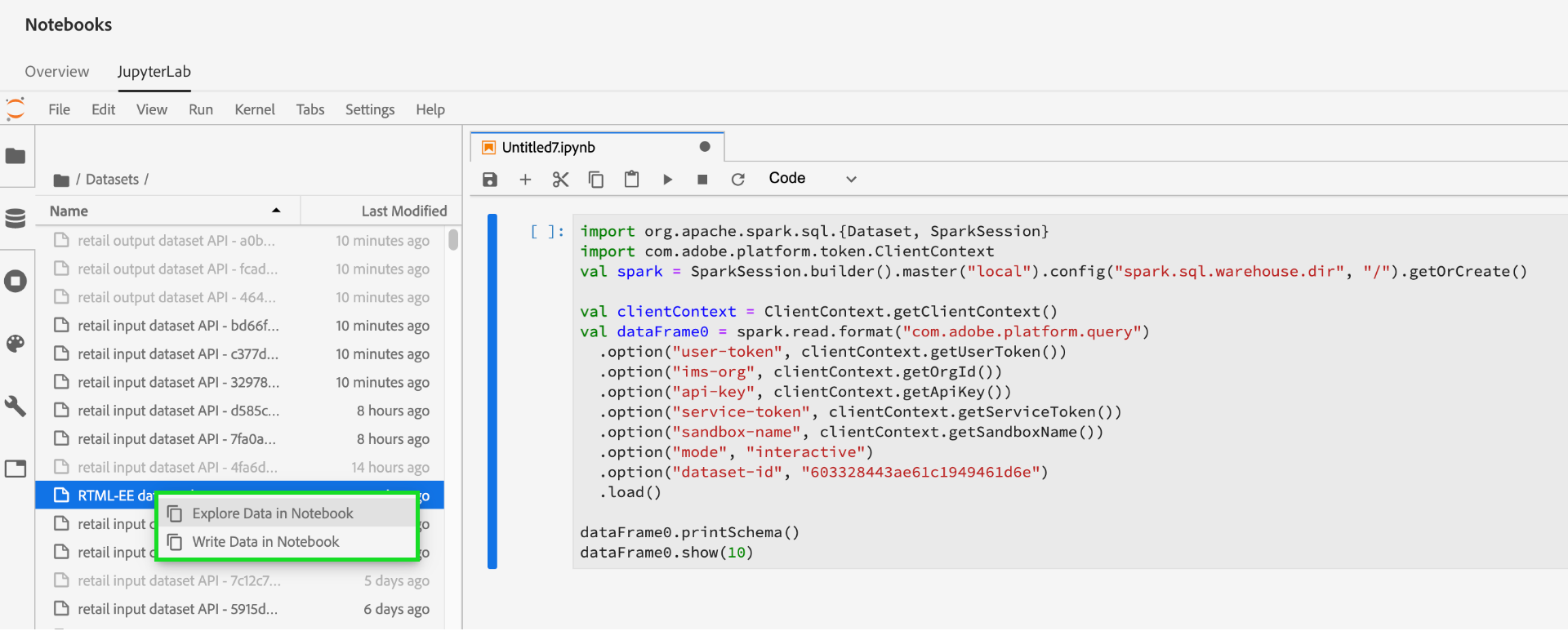Screen dimensions: 1568x631
Task: Click the empty cell execution prompt
Action: click(x=546, y=232)
